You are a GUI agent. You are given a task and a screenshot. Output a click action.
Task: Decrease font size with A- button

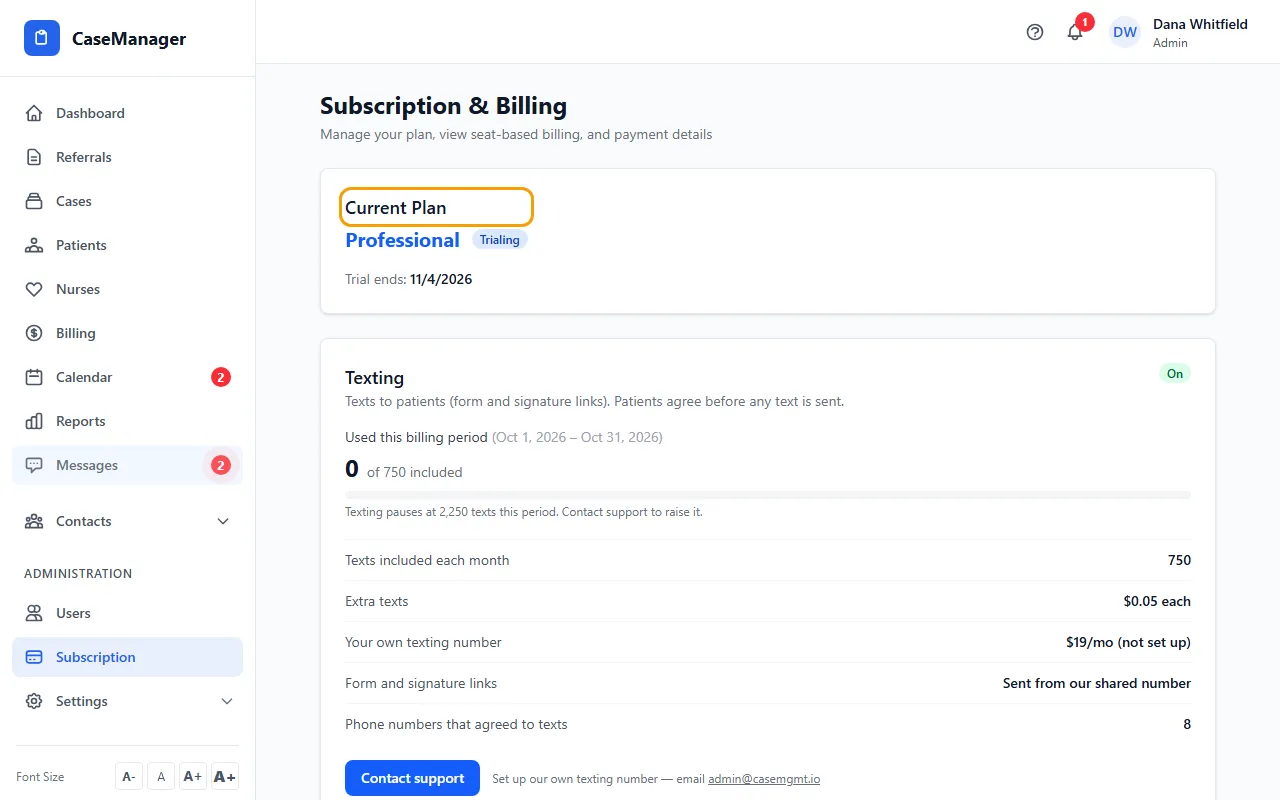pyautogui.click(x=129, y=777)
